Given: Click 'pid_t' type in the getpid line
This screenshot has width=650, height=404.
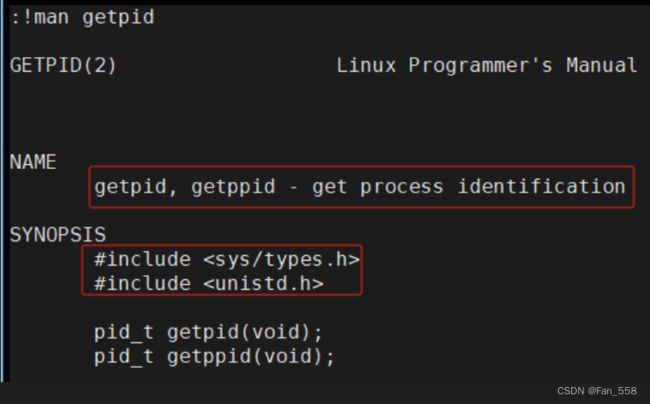Looking at the screenshot, I should pos(124,333).
